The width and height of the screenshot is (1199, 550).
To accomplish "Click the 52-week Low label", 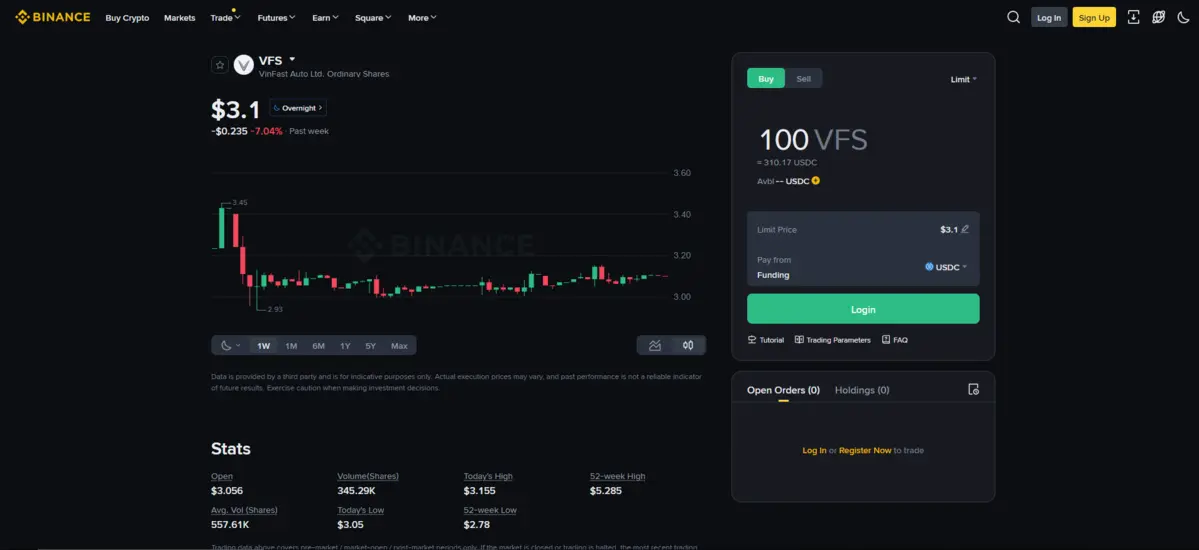I will tap(490, 509).
